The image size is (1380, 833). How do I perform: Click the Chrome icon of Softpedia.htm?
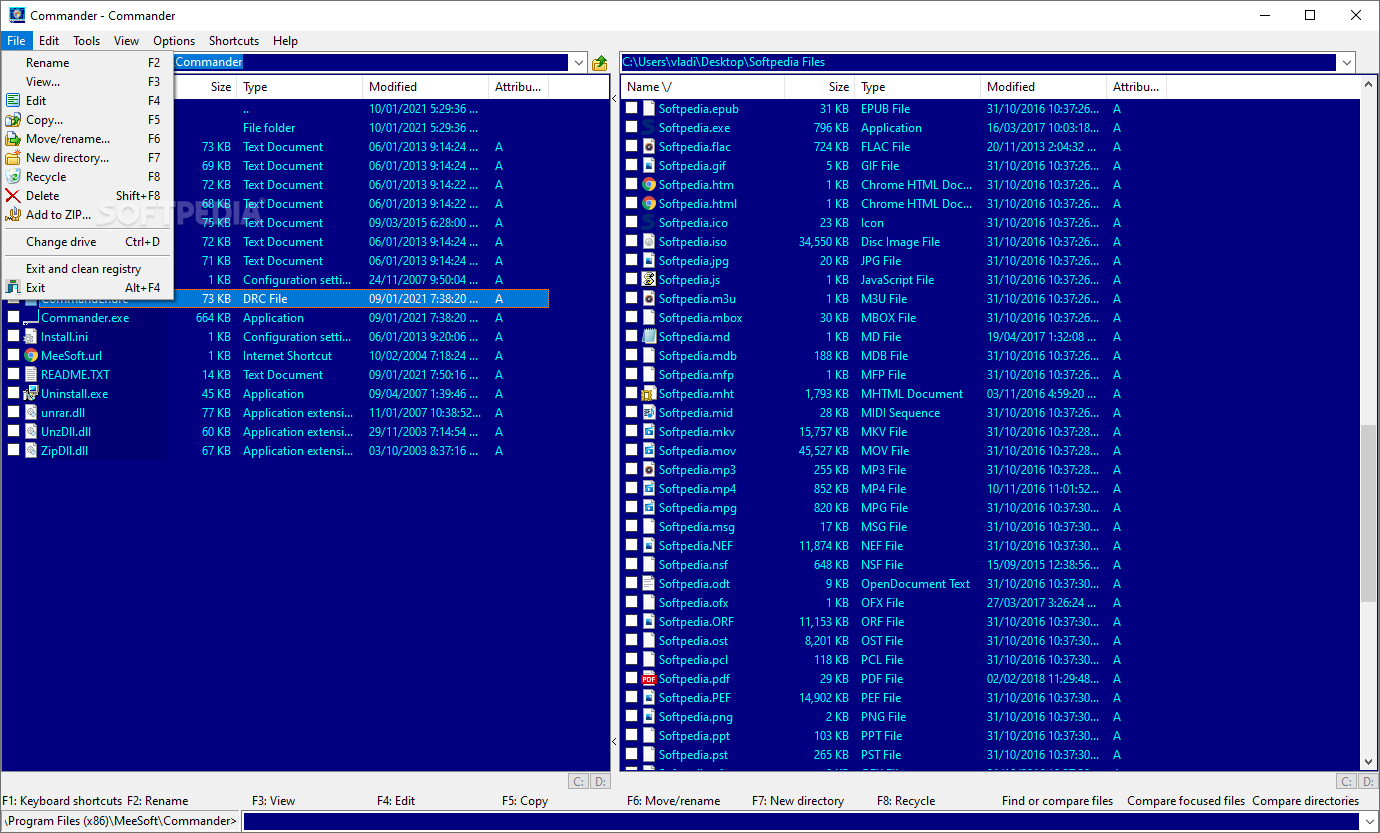648,184
